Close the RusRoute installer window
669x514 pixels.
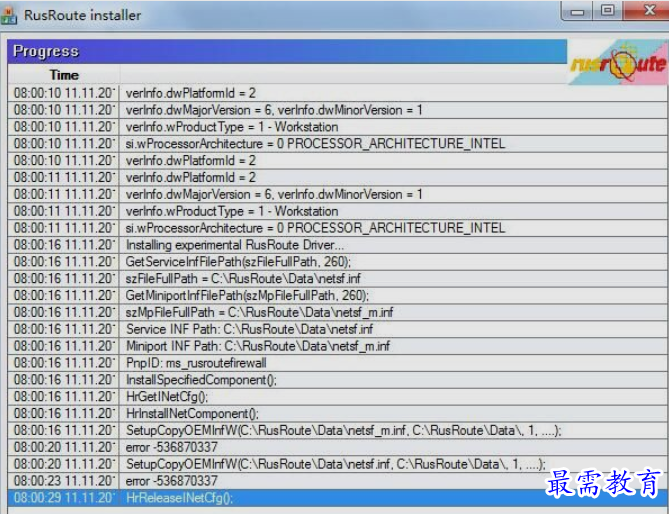(648, 11)
